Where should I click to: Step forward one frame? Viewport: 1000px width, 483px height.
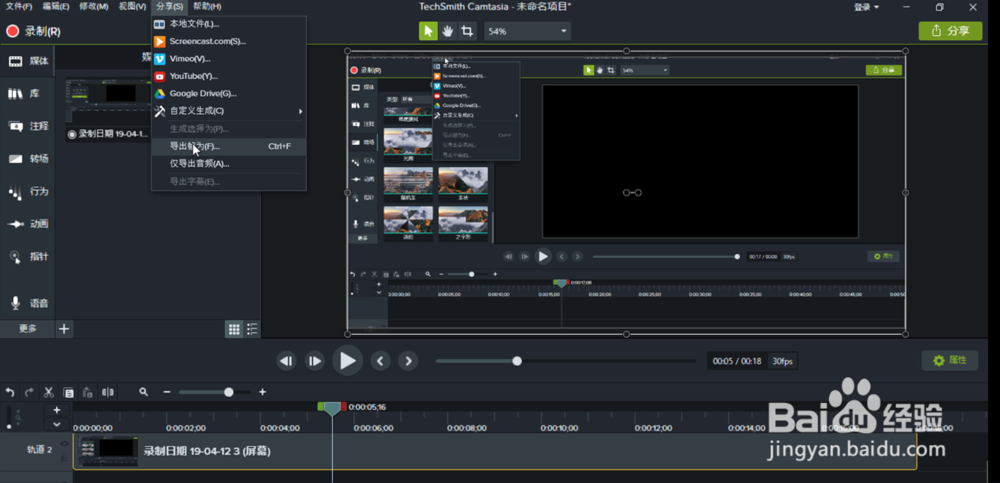(x=314, y=361)
